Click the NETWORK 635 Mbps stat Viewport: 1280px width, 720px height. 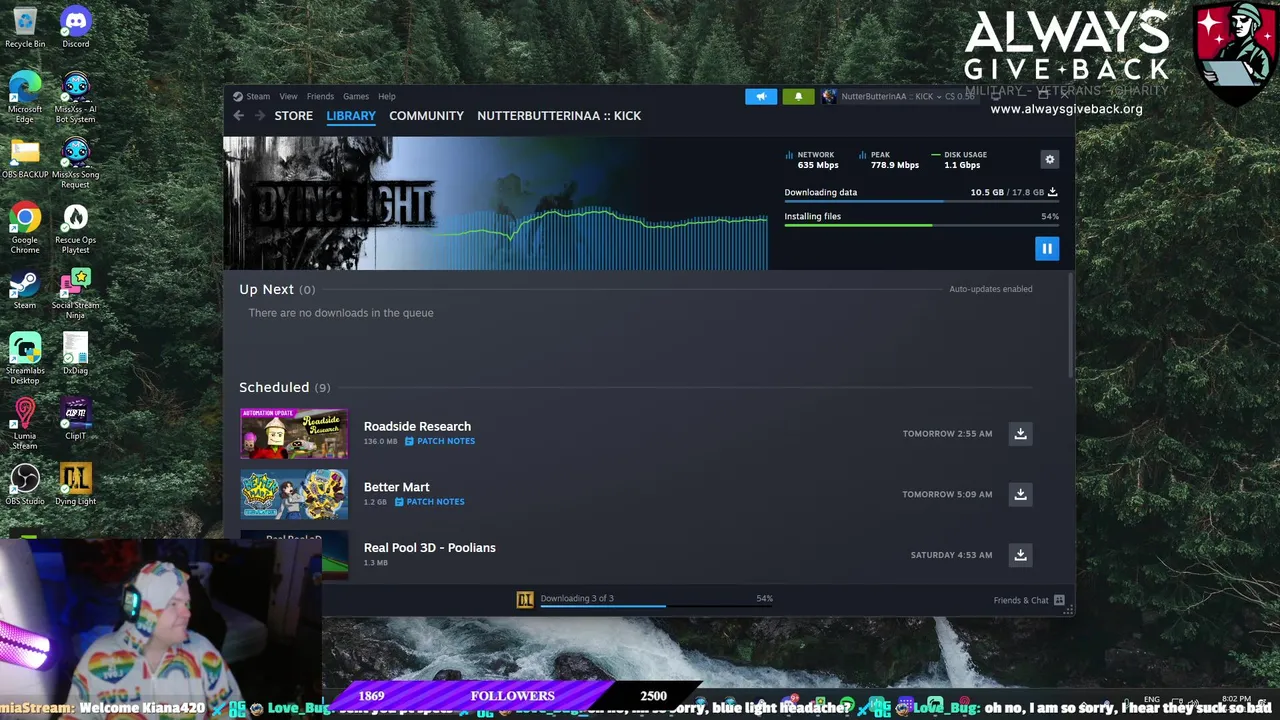812,160
